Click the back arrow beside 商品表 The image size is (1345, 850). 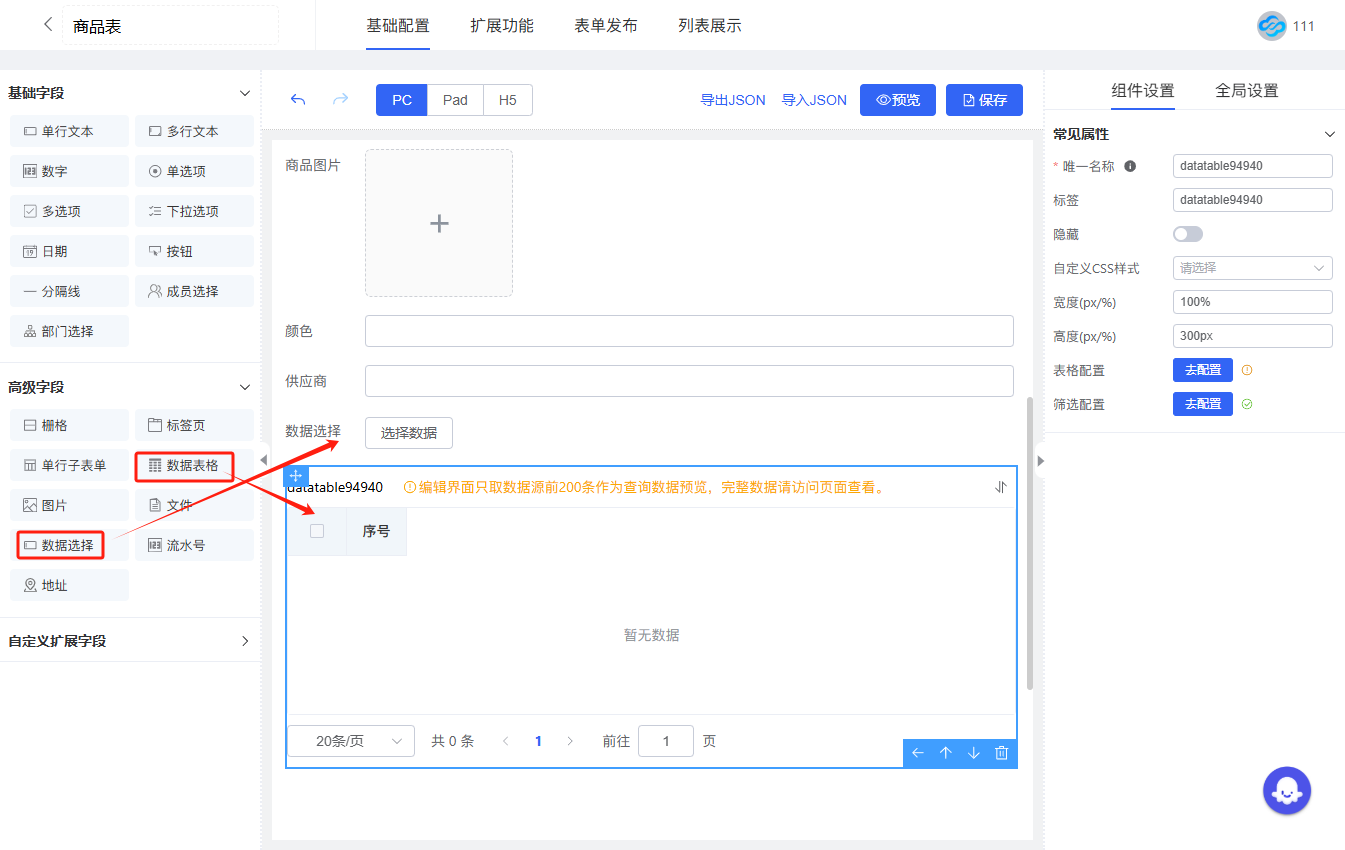pos(48,25)
